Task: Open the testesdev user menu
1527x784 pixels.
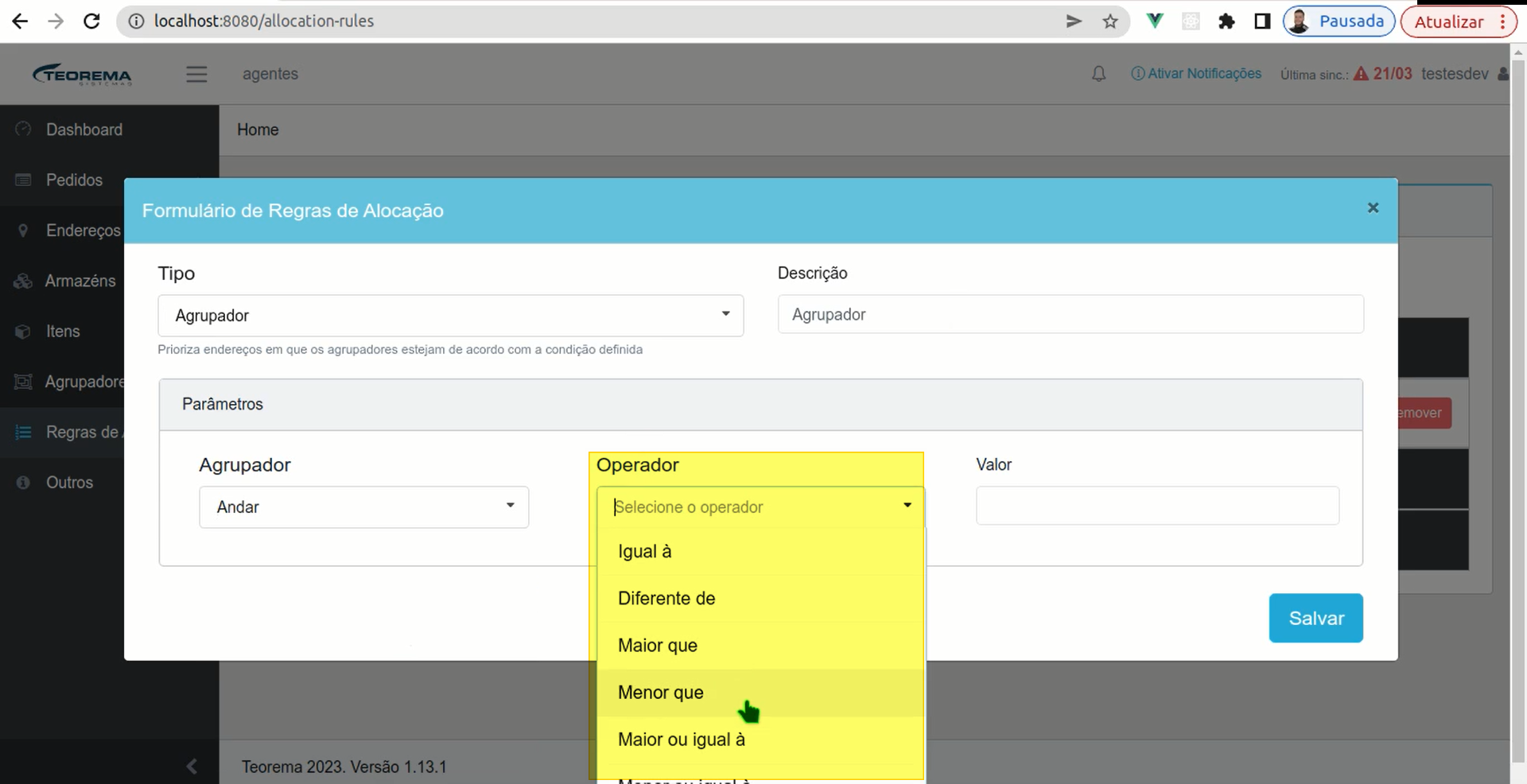Action: (1463, 74)
